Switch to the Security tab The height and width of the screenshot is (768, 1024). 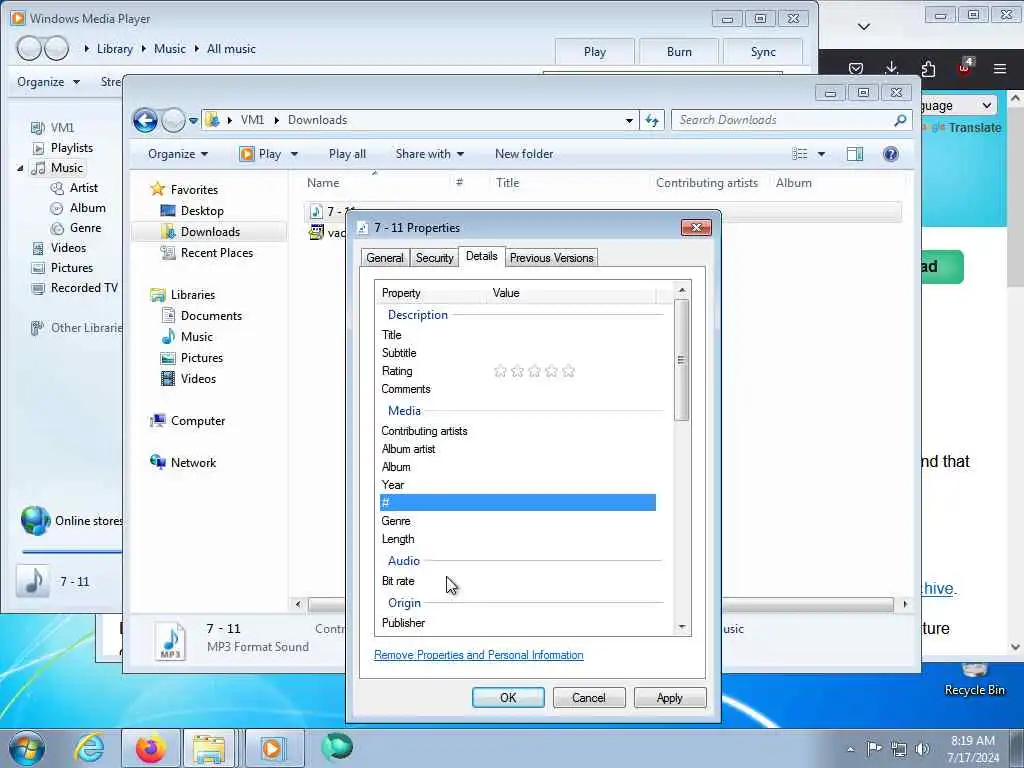tap(434, 258)
